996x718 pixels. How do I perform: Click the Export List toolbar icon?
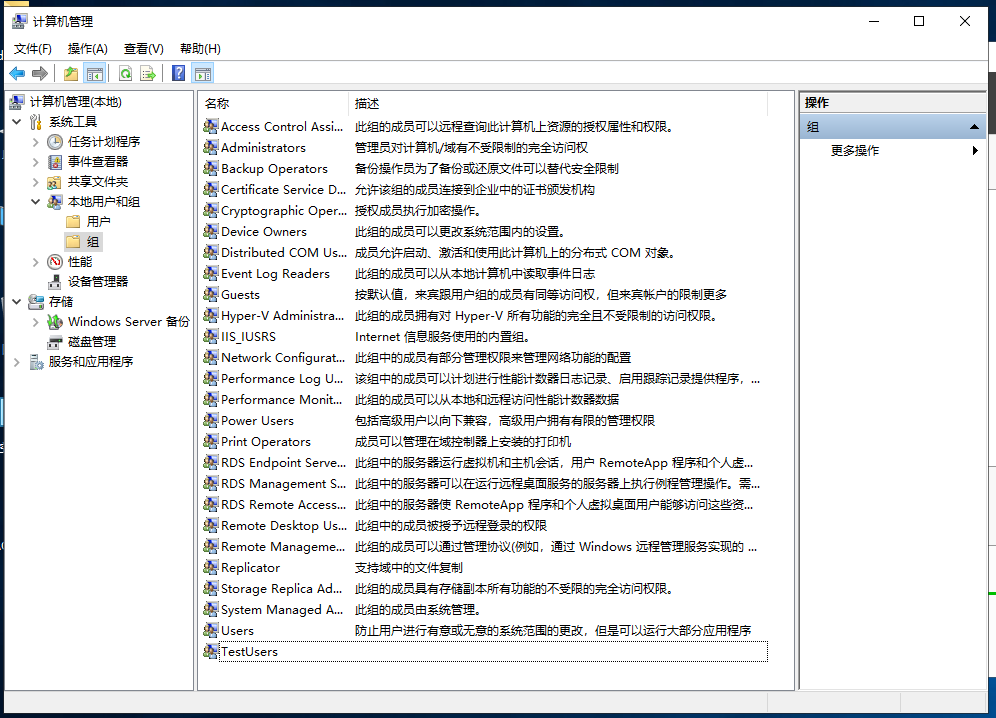pos(148,74)
